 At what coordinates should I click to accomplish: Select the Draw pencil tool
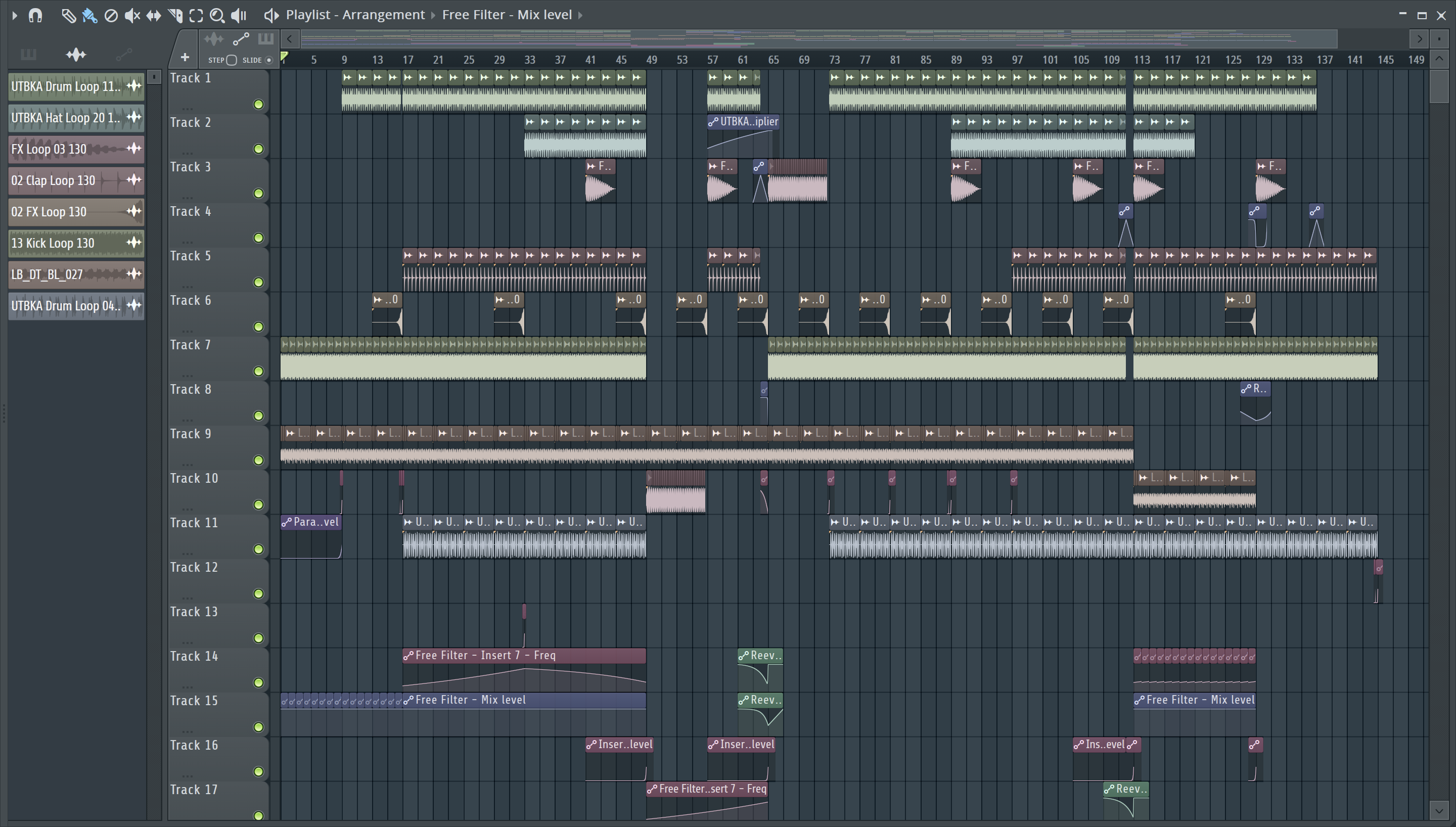(x=68, y=15)
